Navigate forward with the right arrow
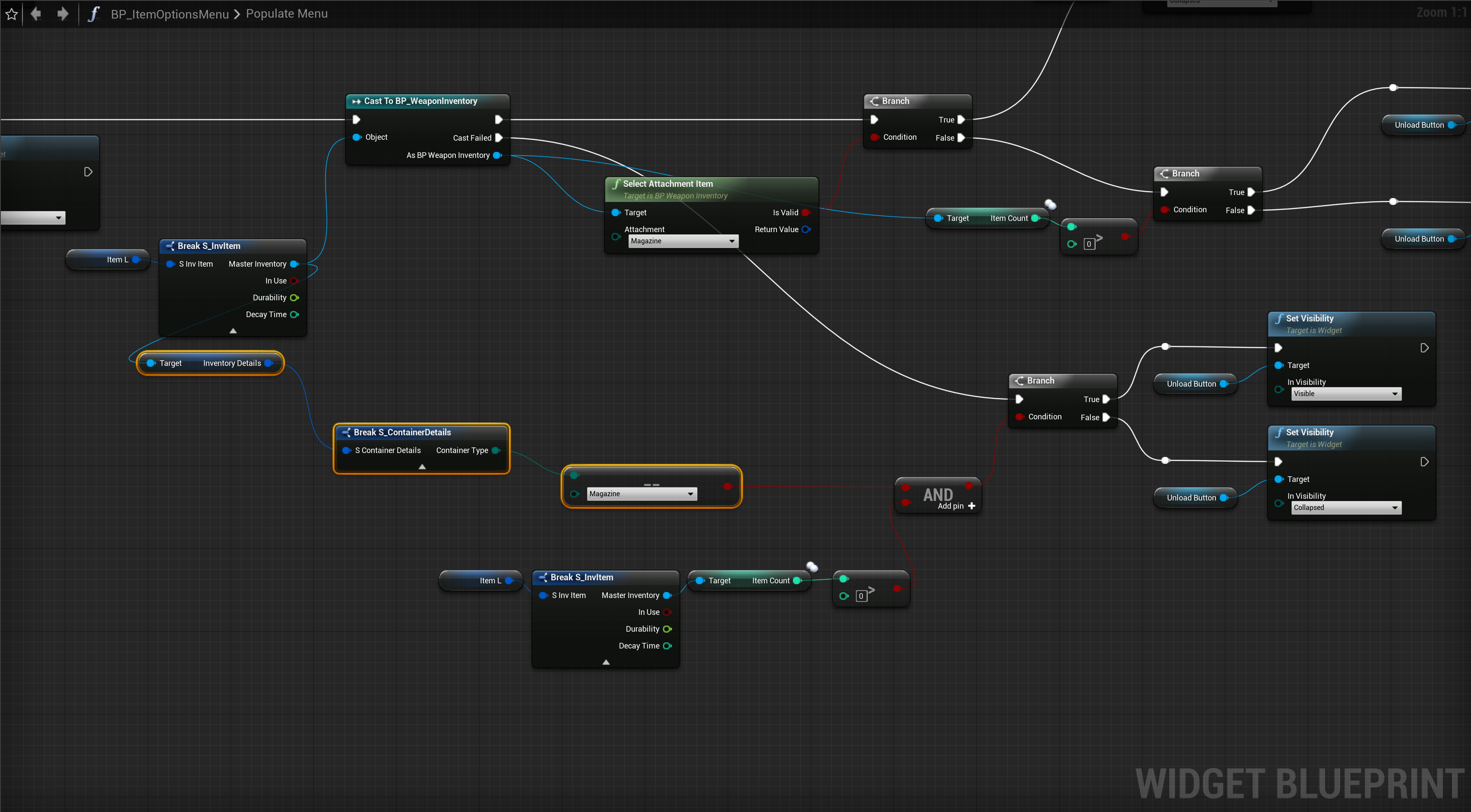 coord(63,14)
